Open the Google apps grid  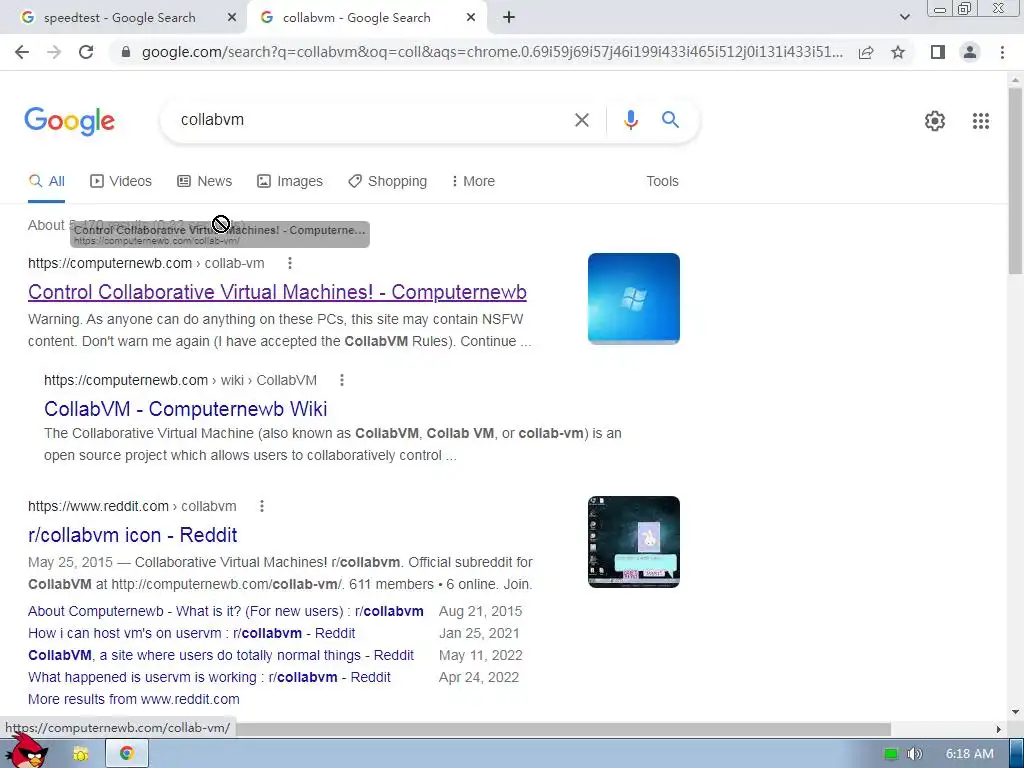(x=980, y=121)
